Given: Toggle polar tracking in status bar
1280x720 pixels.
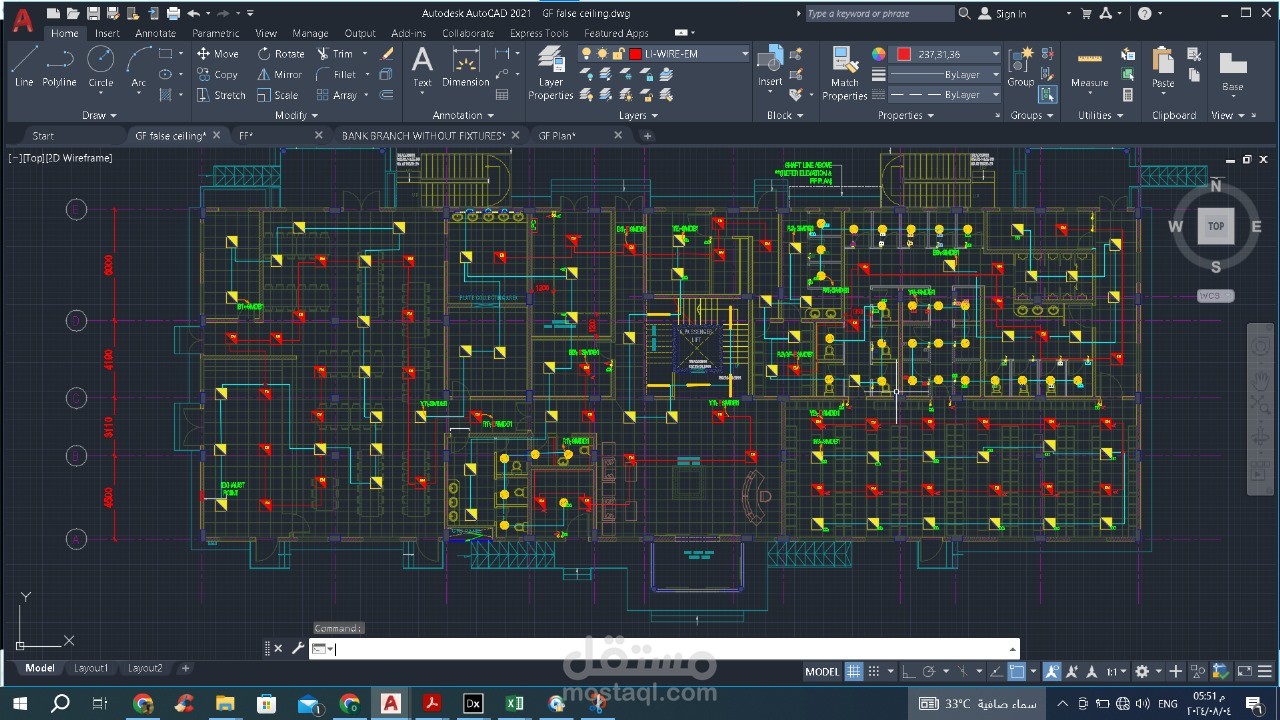Looking at the screenshot, I should (x=929, y=671).
